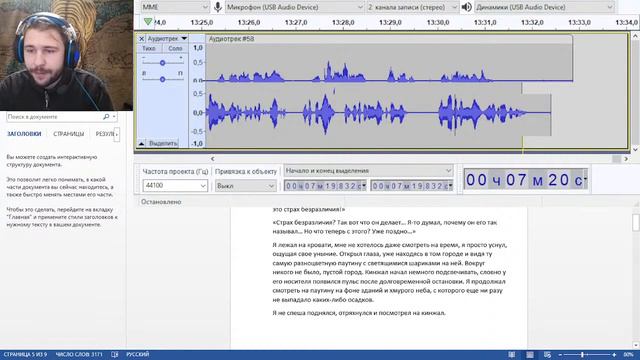
Task: Open the search options dropdown arrow
Action: pyautogui.click(x=114, y=117)
